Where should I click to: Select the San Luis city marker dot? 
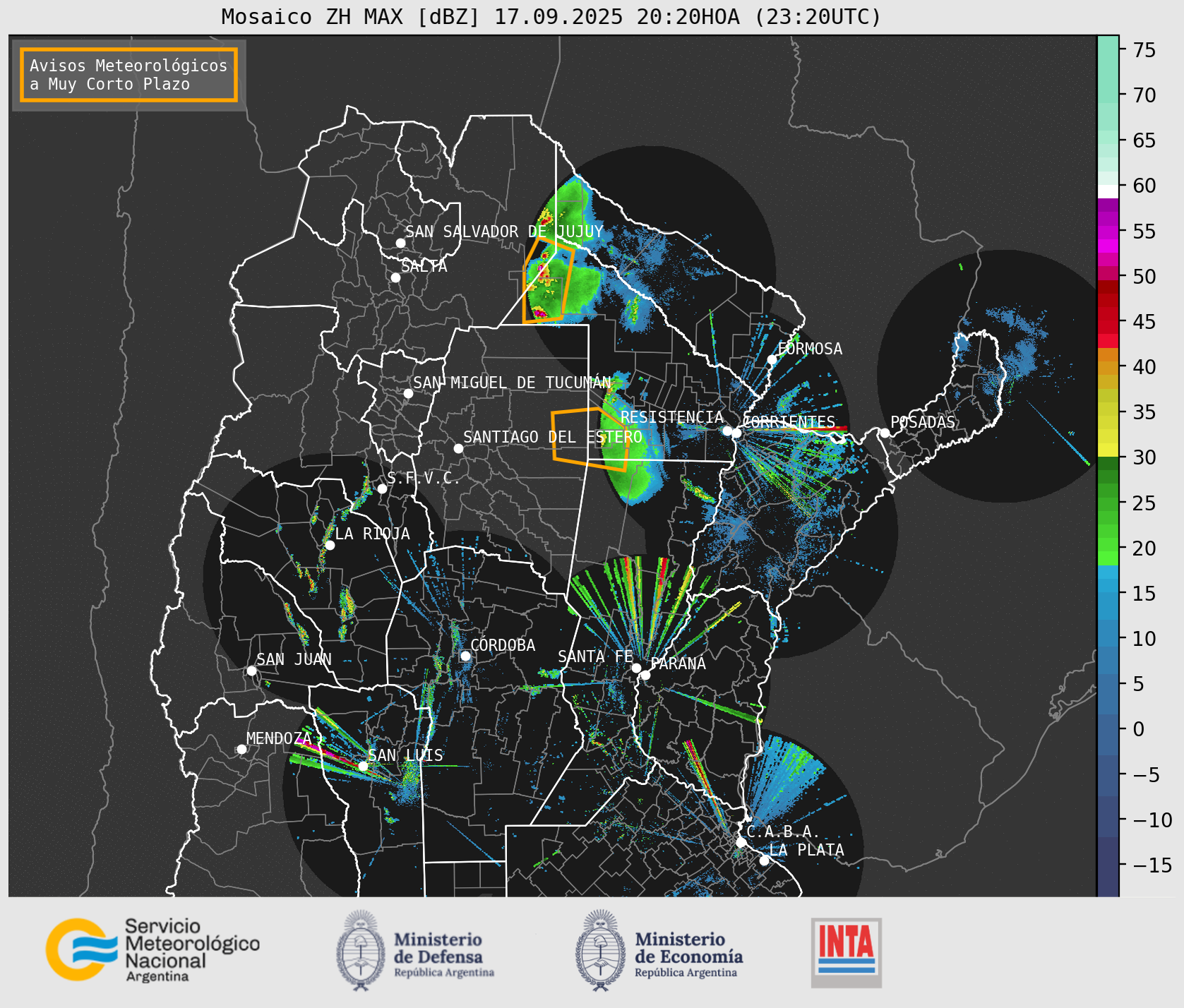click(363, 766)
